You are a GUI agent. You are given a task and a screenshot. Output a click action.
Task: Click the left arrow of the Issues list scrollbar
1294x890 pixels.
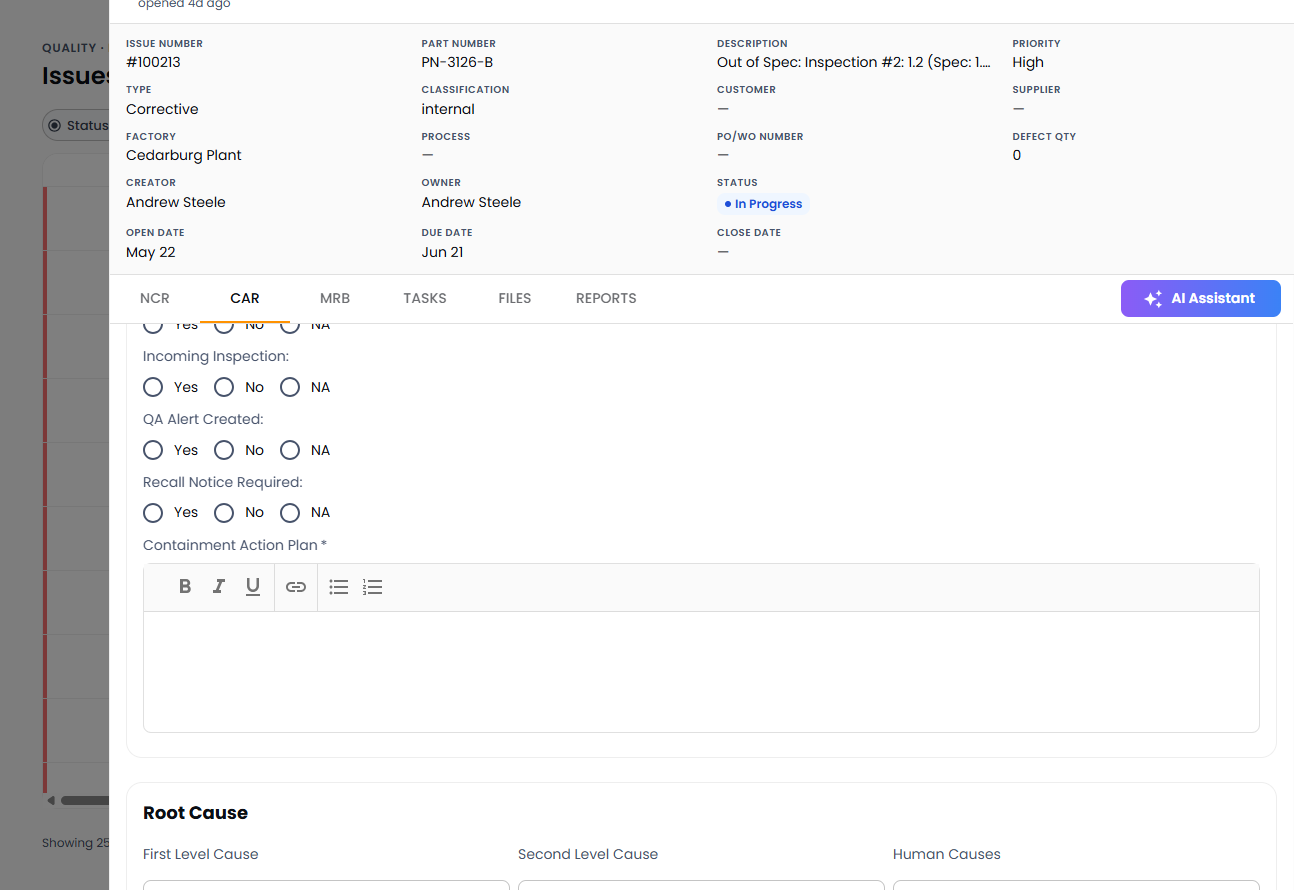(x=51, y=800)
